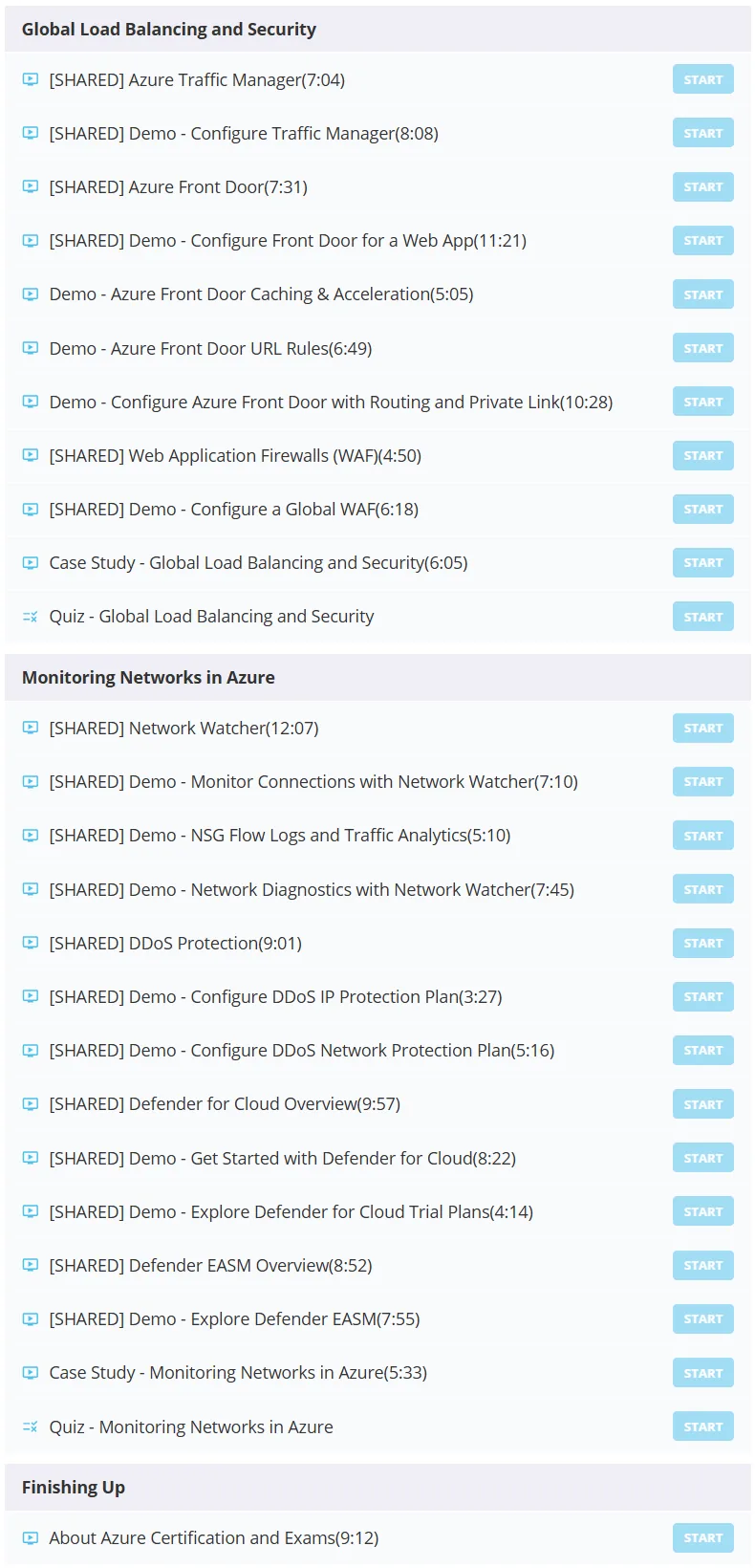755x1568 pixels.
Task: Start About Azure Certification and Exams
Action: (x=703, y=1537)
